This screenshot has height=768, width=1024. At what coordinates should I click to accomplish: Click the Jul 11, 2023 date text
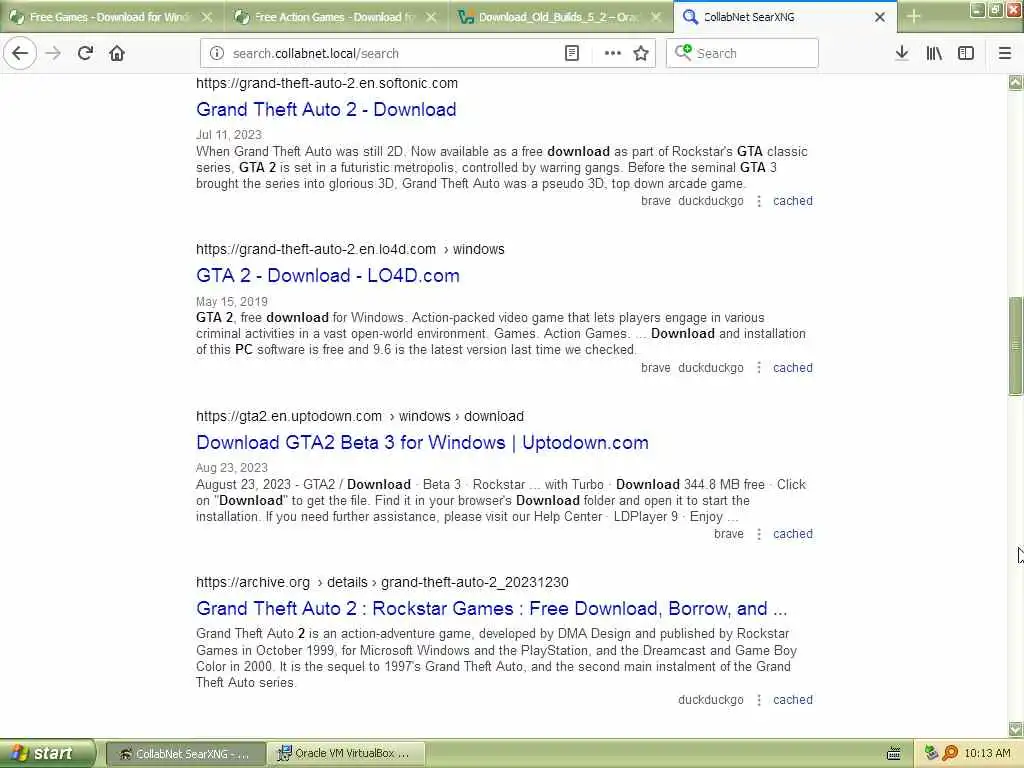(x=229, y=135)
